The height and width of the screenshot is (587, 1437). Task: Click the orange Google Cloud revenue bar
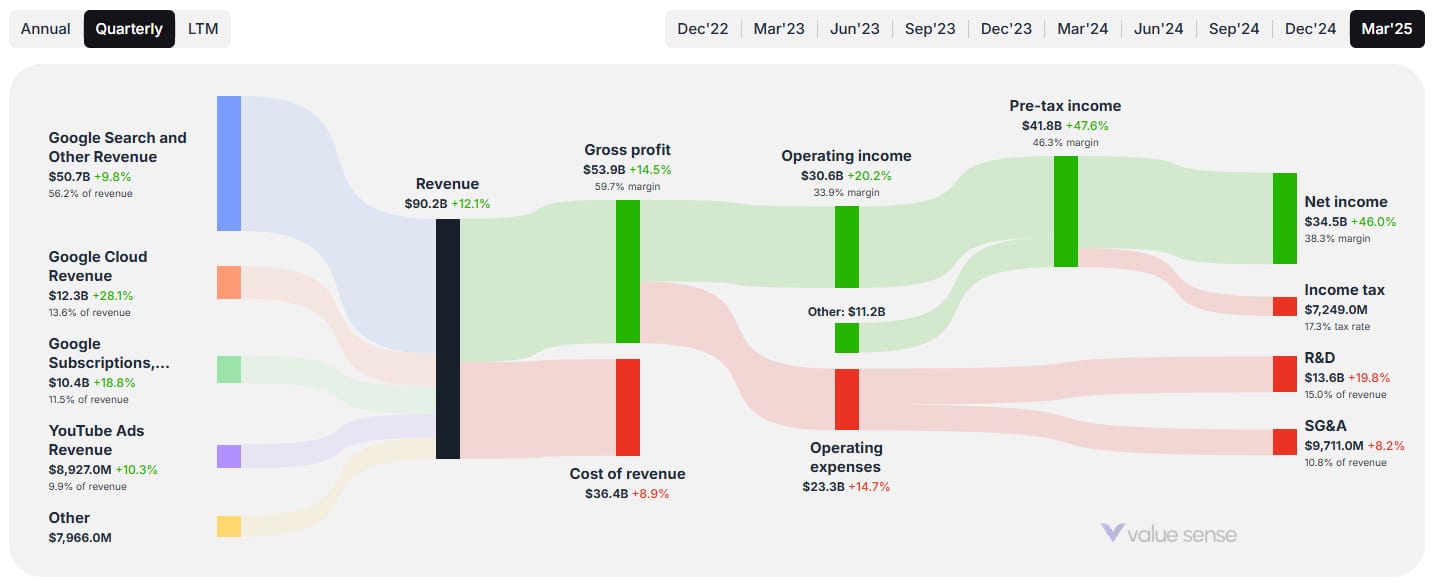[x=229, y=282]
